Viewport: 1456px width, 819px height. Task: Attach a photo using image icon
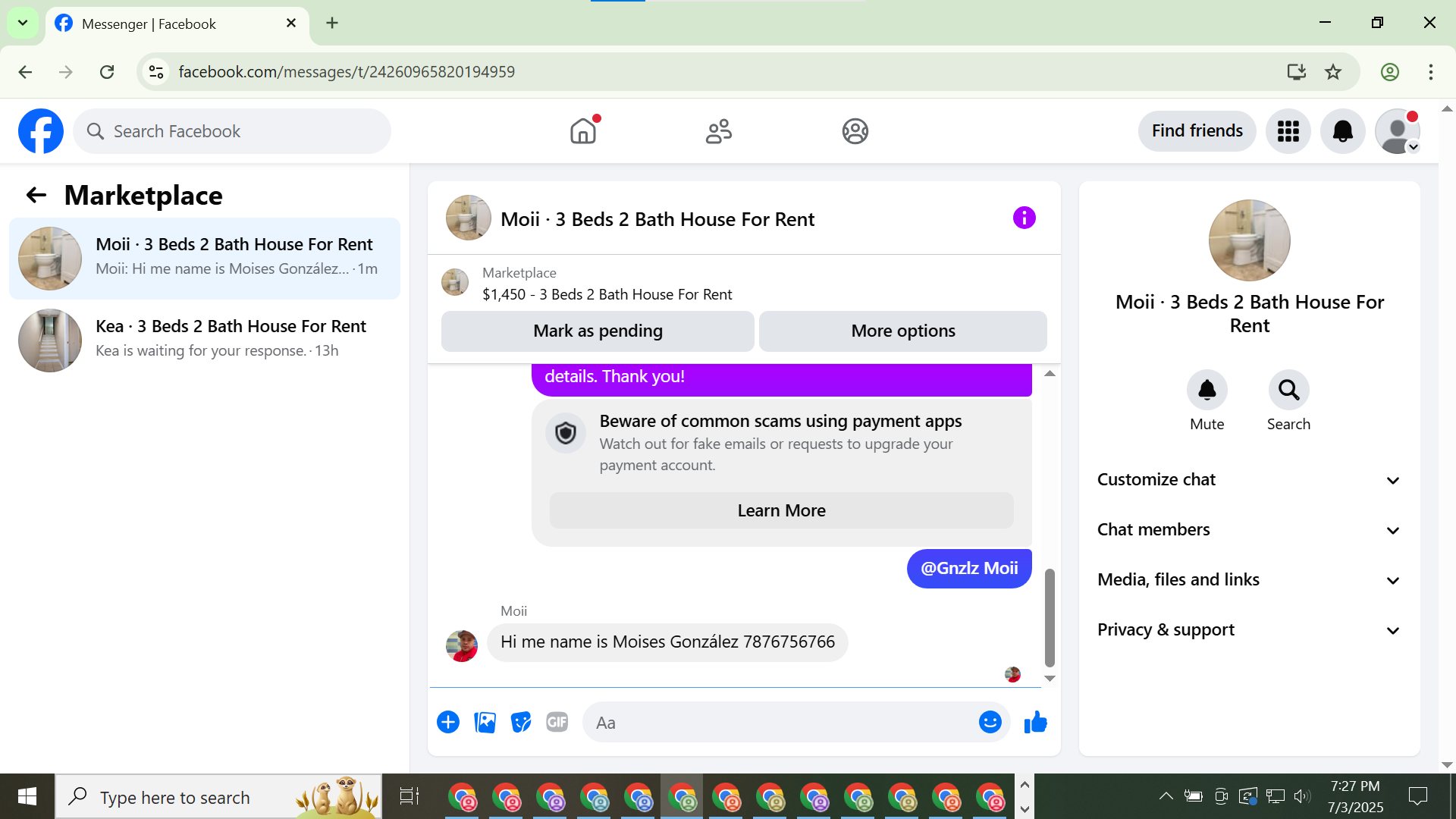(485, 723)
